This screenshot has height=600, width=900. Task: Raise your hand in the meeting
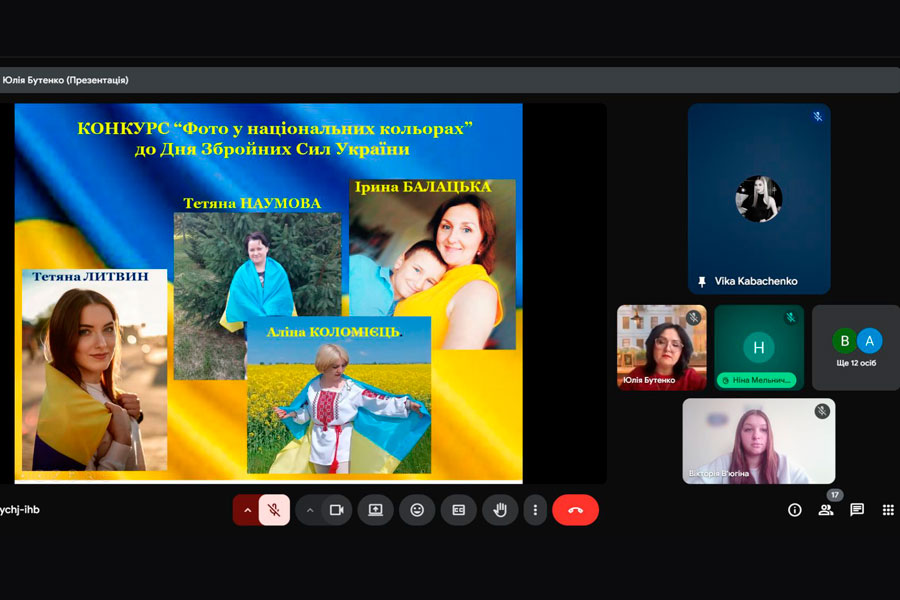tap(500, 510)
